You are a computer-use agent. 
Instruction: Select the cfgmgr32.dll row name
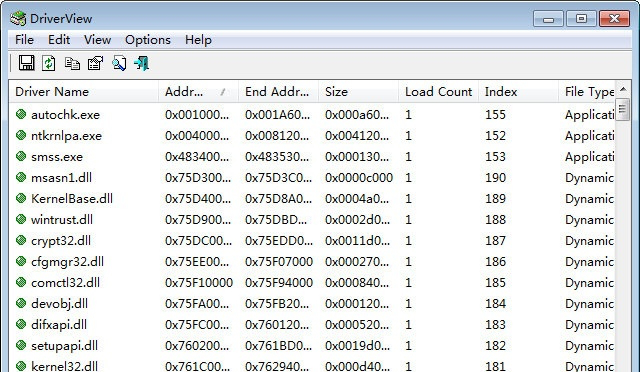coord(67,262)
